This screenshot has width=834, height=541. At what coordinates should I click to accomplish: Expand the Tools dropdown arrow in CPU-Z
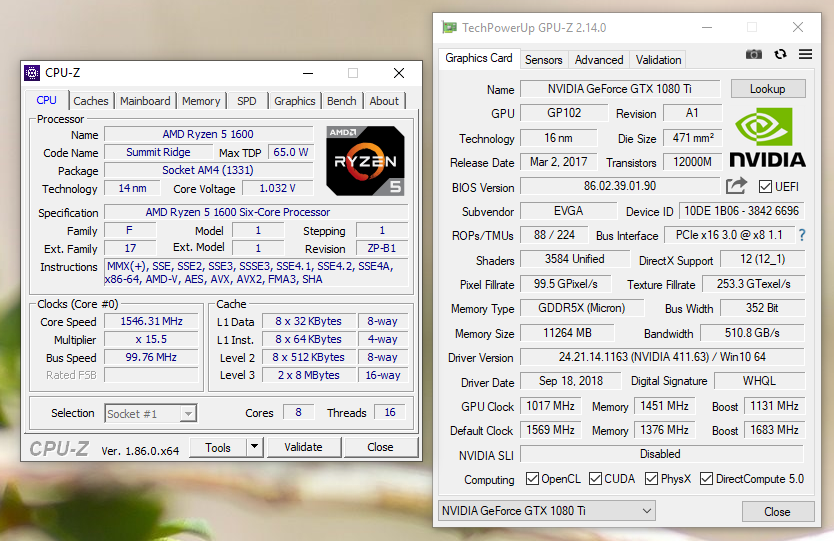tap(254, 447)
